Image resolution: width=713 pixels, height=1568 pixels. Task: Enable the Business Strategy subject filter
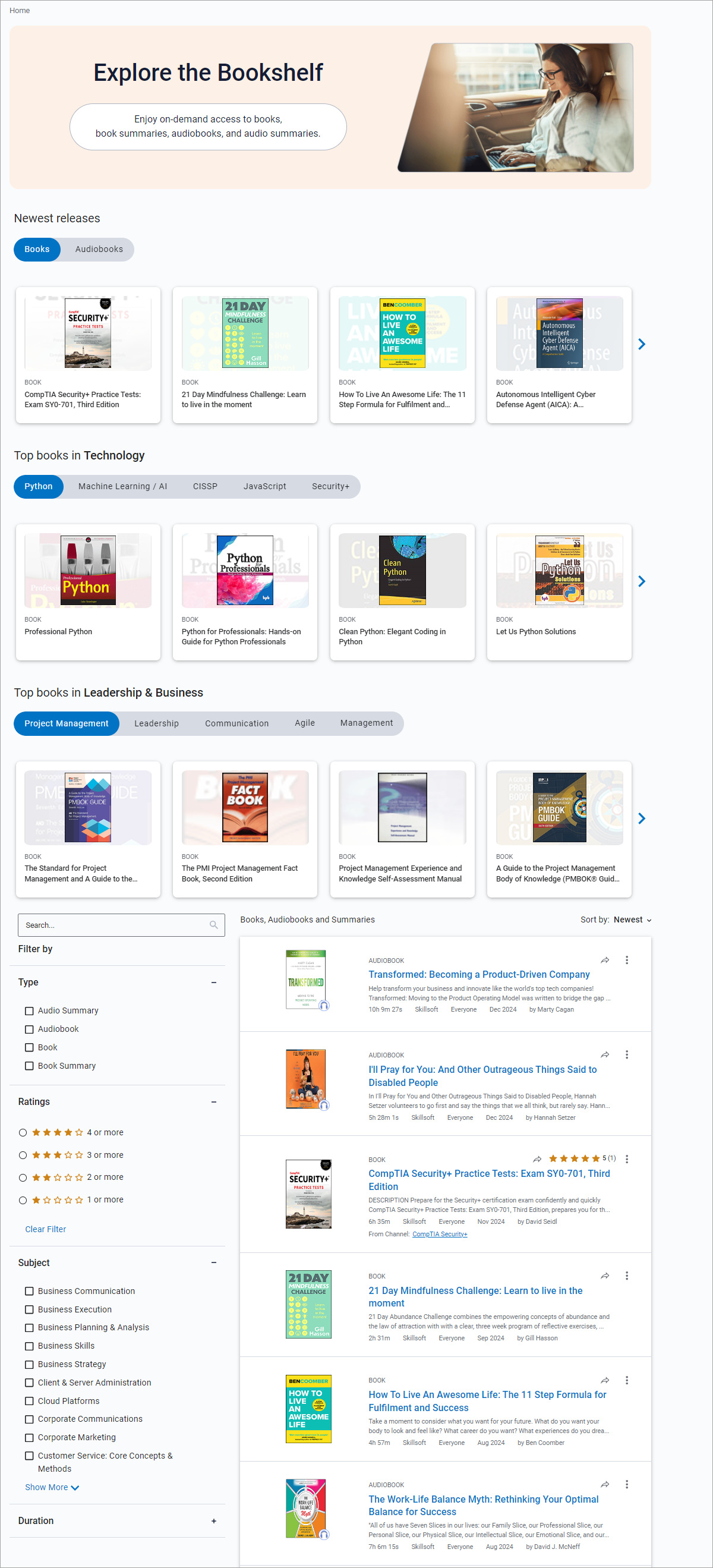[x=29, y=1365]
